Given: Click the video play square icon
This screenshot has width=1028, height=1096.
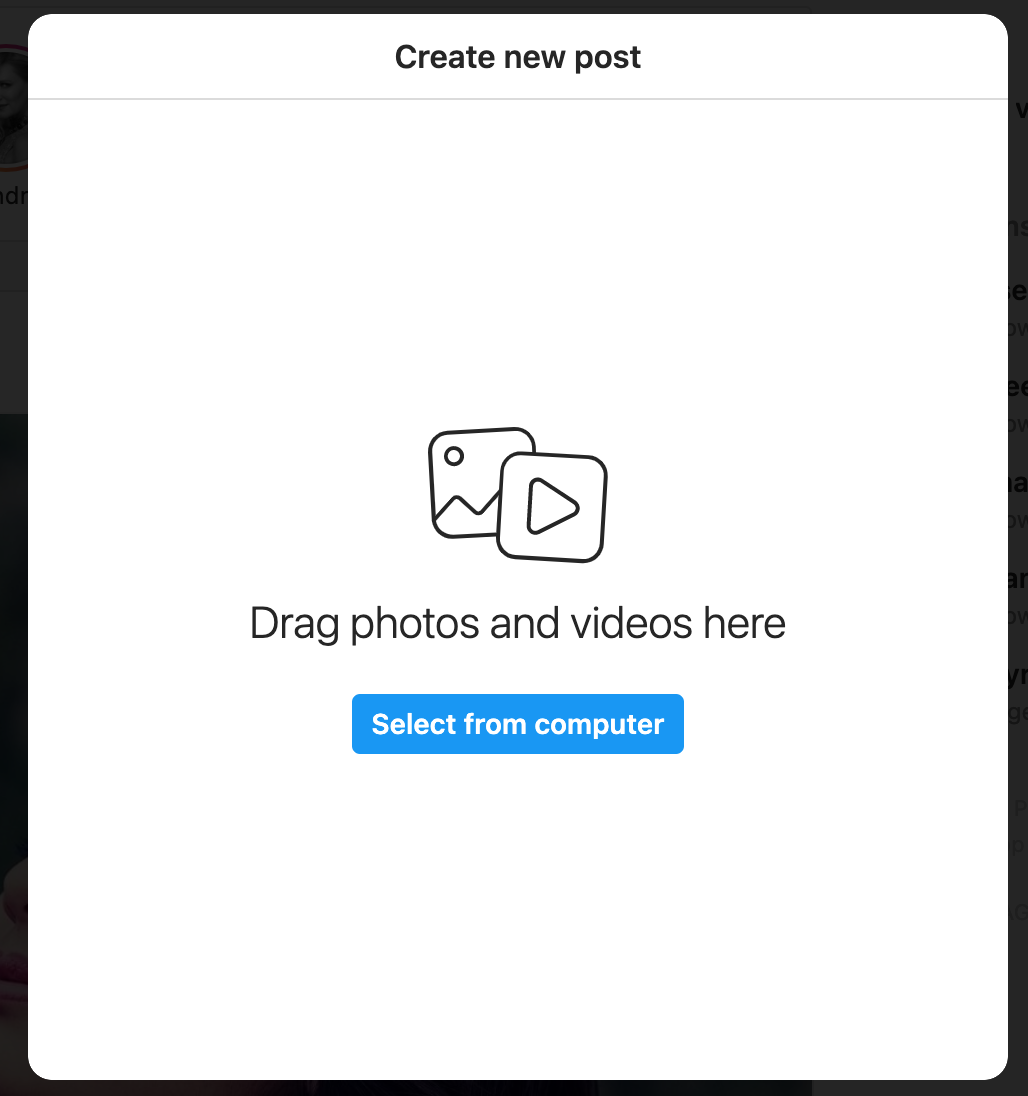Looking at the screenshot, I should click(x=552, y=507).
